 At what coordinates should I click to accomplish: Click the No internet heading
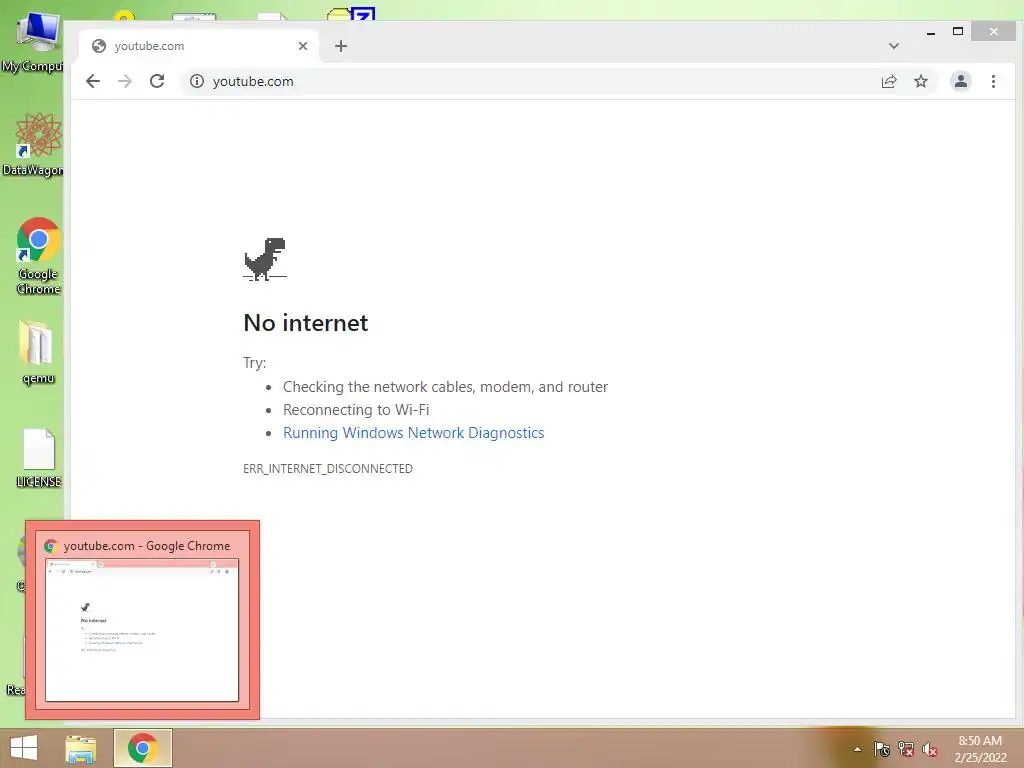point(306,323)
